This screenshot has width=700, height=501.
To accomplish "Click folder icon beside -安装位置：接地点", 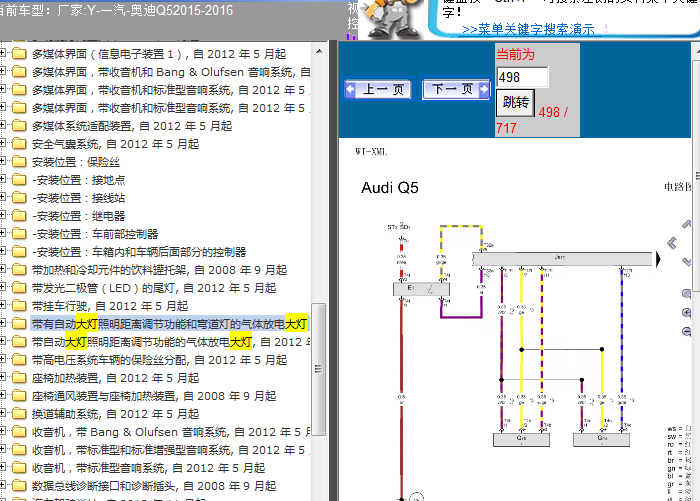I will [x=19, y=180].
